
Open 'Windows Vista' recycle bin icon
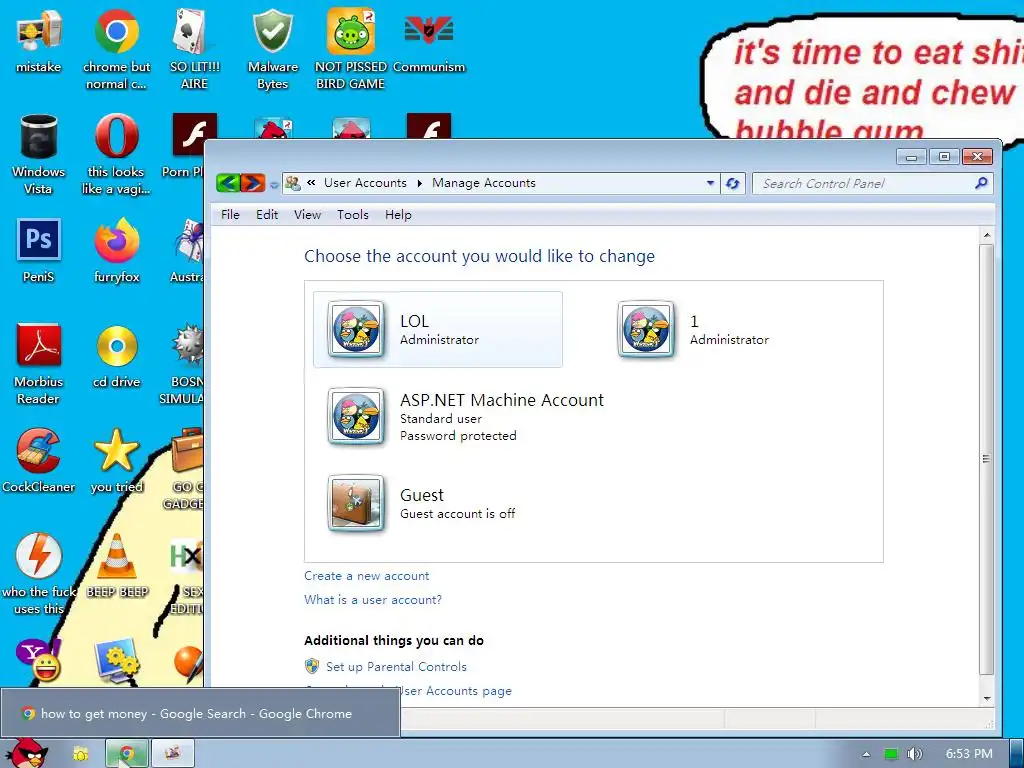(39, 154)
